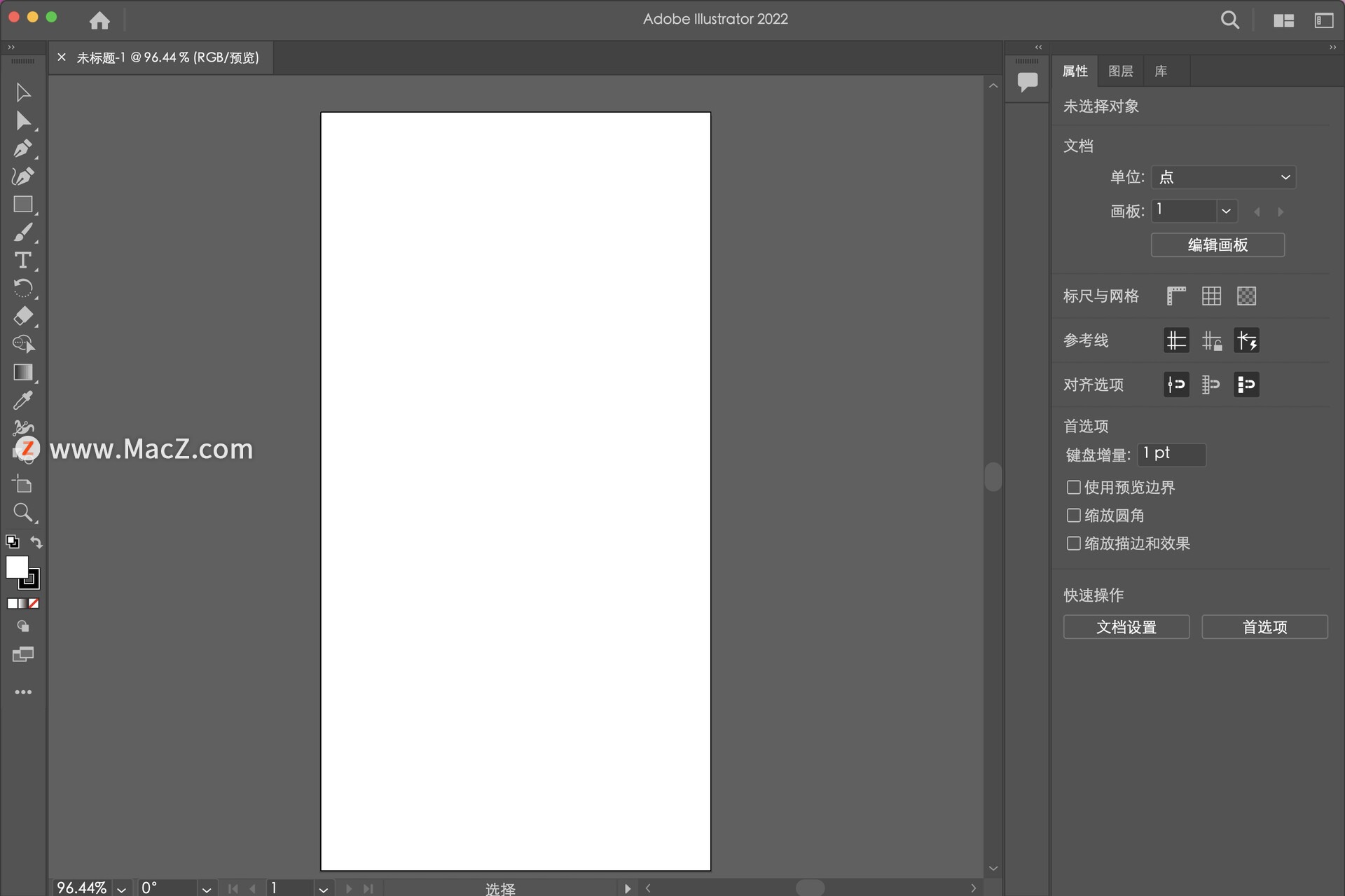The height and width of the screenshot is (896, 1345).
Task: Activate the Zoom tool
Action: click(22, 513)
